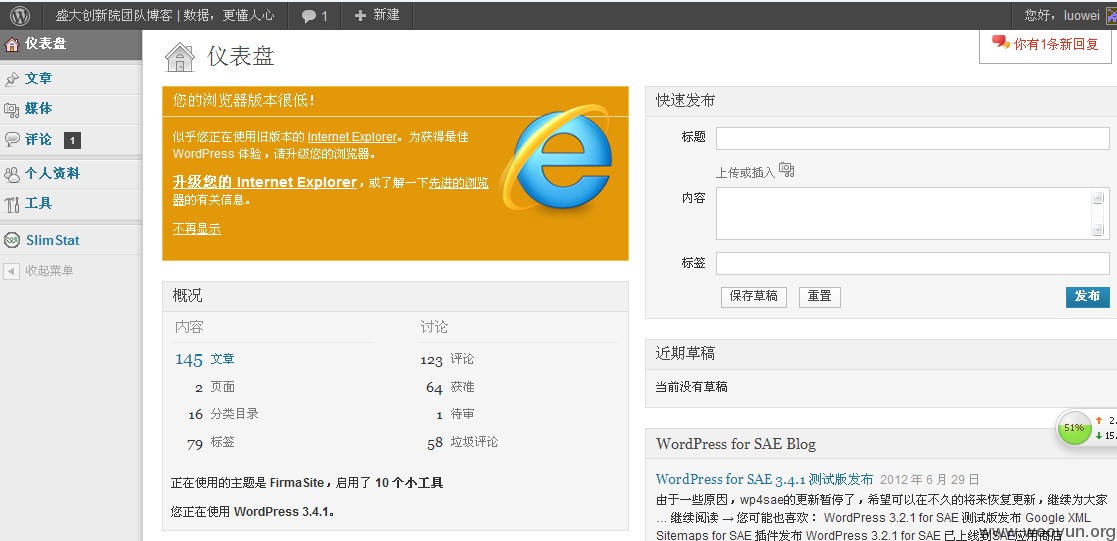Focus the 标签 tags input field
This screenshot has height=541, width=1117.
coord(913,263)
